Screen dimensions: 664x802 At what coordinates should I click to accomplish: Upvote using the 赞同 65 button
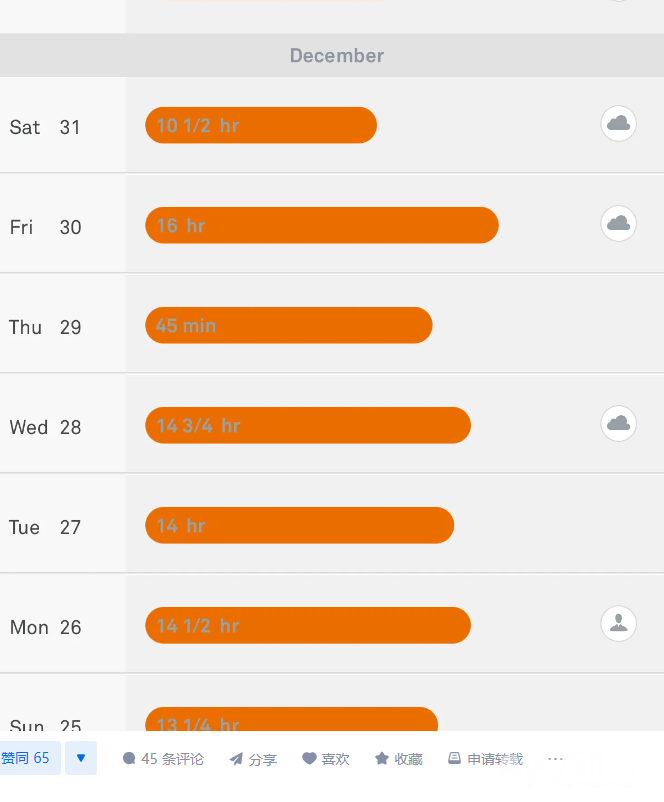(28, 758)
